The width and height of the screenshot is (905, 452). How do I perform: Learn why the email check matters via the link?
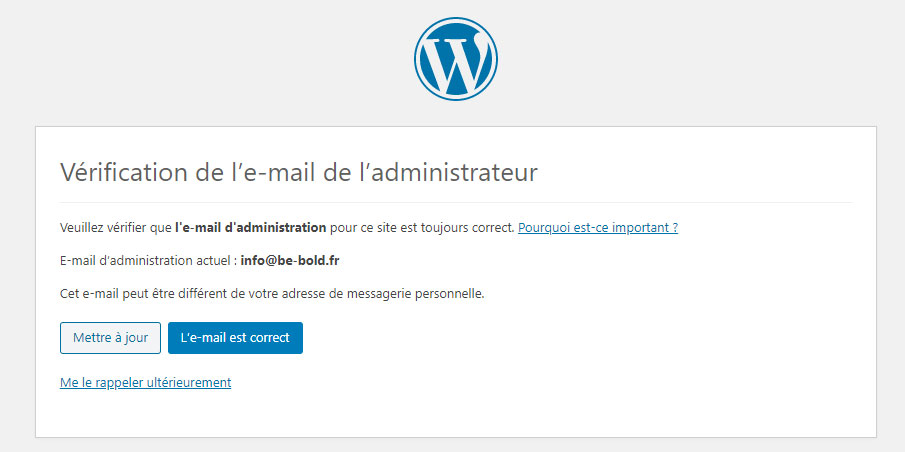[x=598, y=227]
